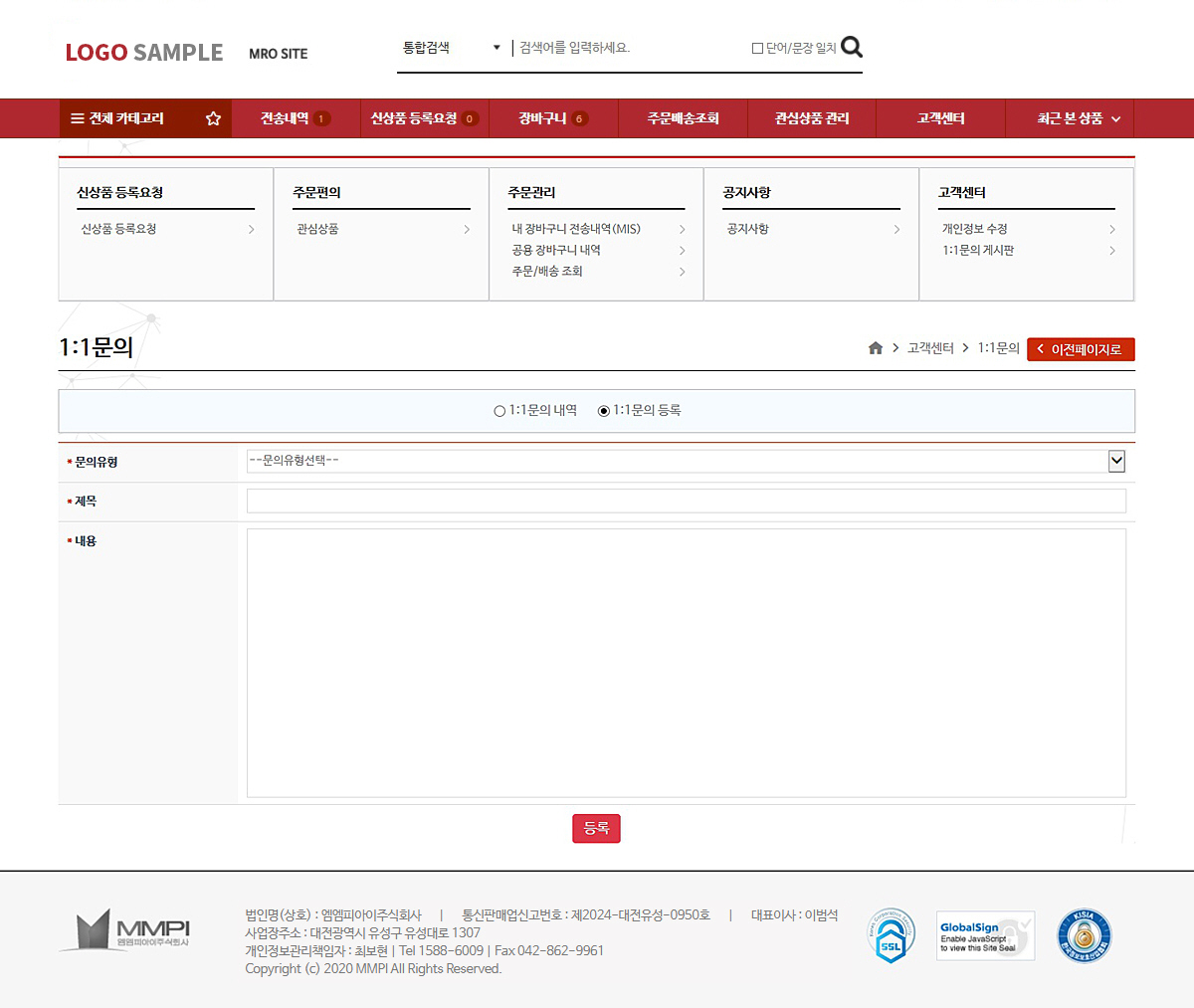The width and height of the screenshot is (1194, 1008).
Task: Click into the 제목 input field
Action: [x=686, y=501]
